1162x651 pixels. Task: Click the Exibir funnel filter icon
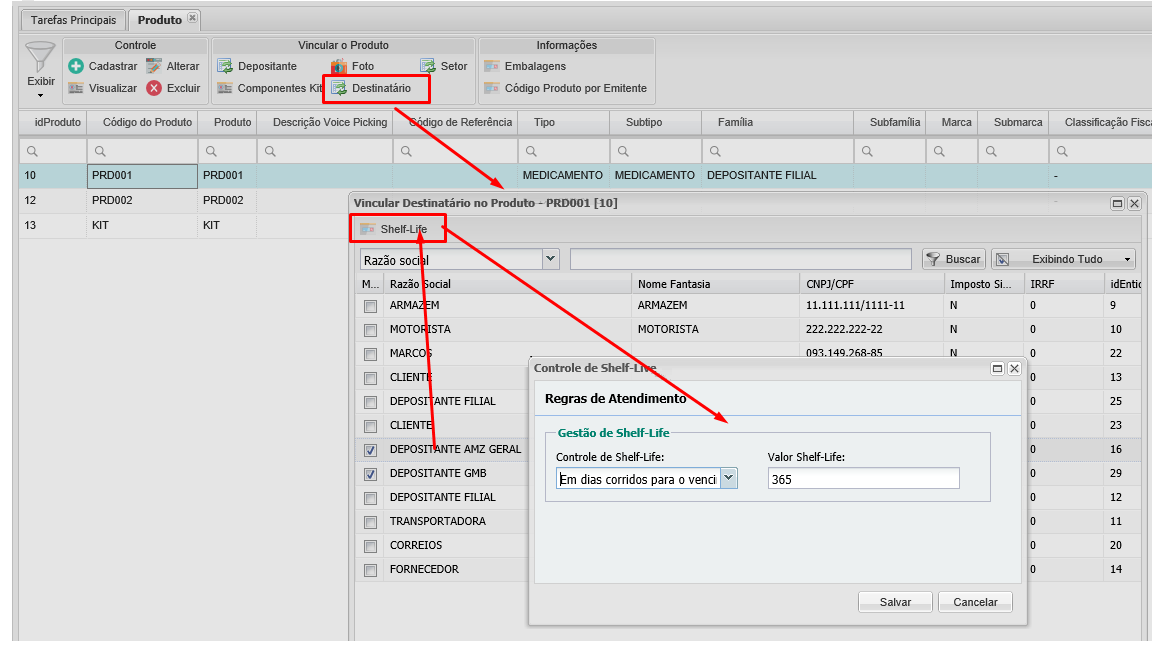click(40, 58)
